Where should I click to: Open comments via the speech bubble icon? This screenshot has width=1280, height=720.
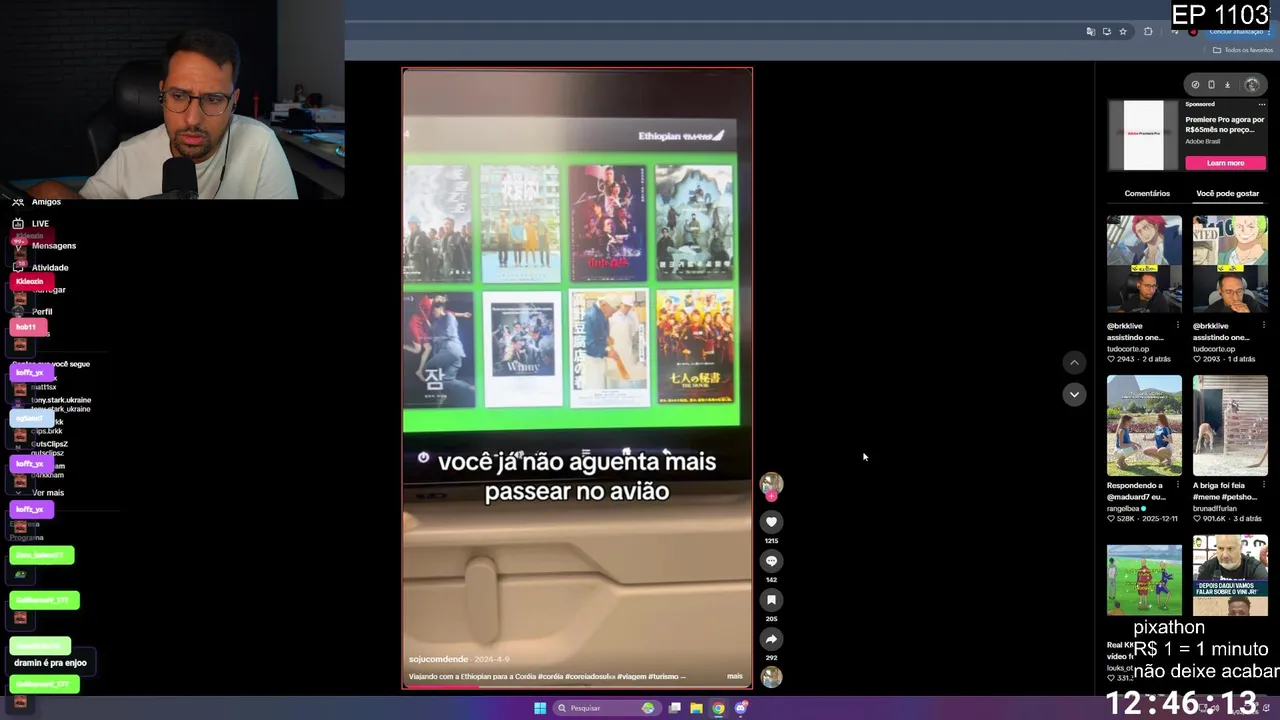click(771, 561)
